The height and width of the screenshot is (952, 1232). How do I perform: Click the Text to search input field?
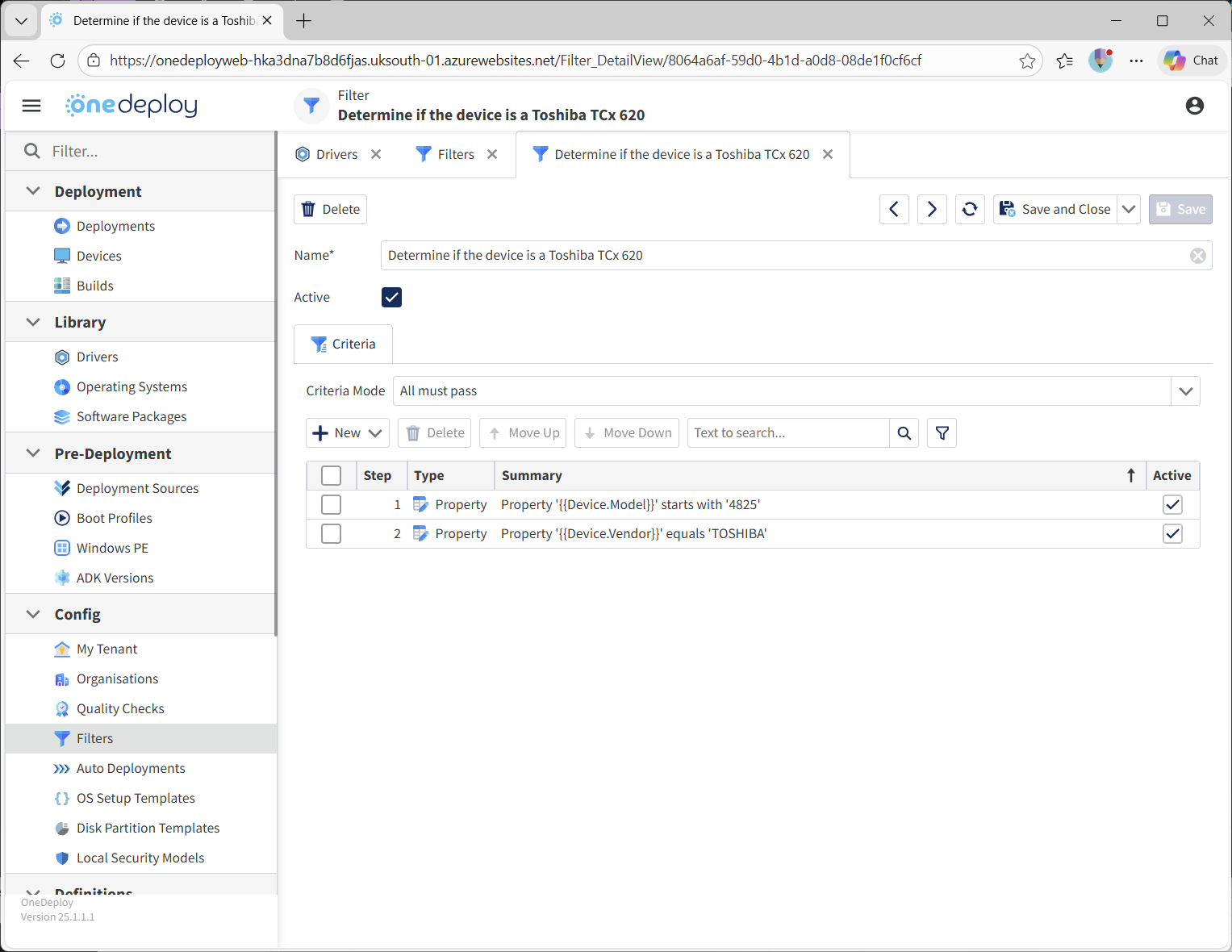pyautogui.click(x=787, y=433)
